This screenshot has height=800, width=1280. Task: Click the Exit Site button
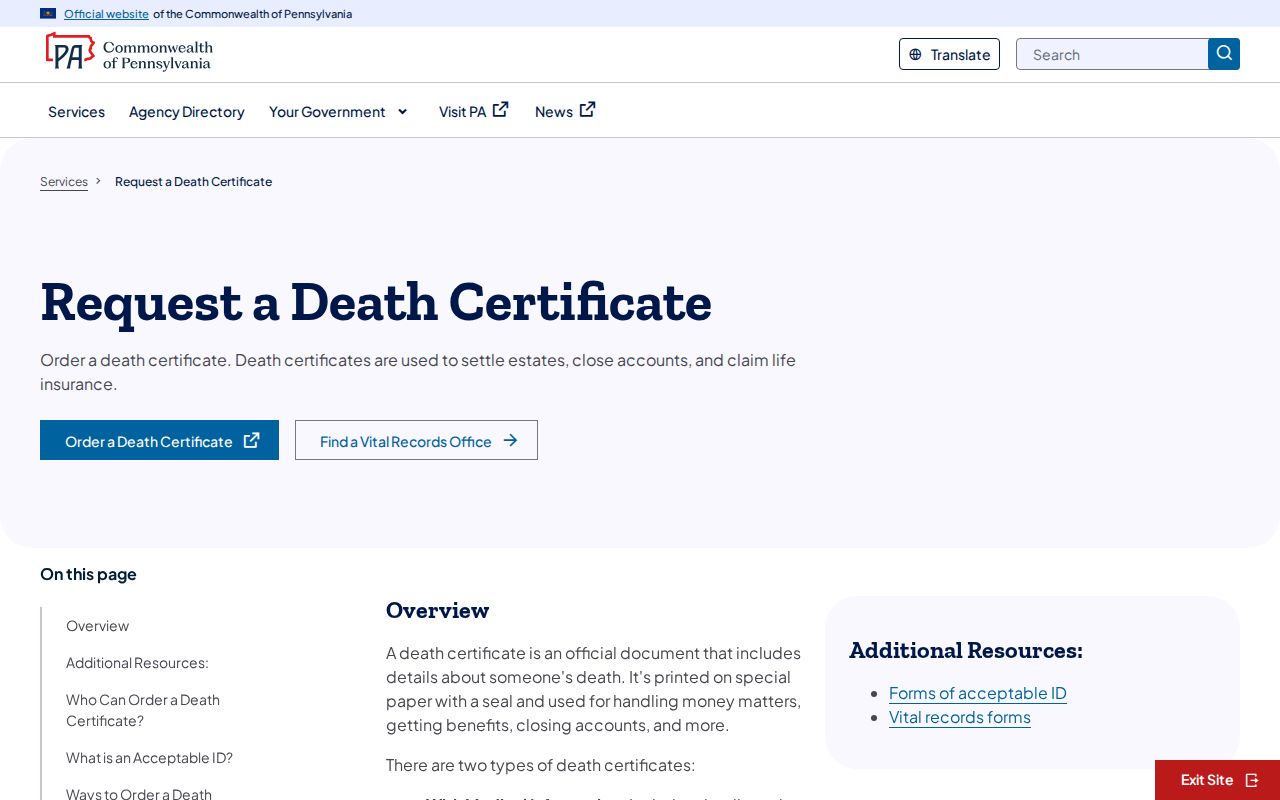(1217, 780)
